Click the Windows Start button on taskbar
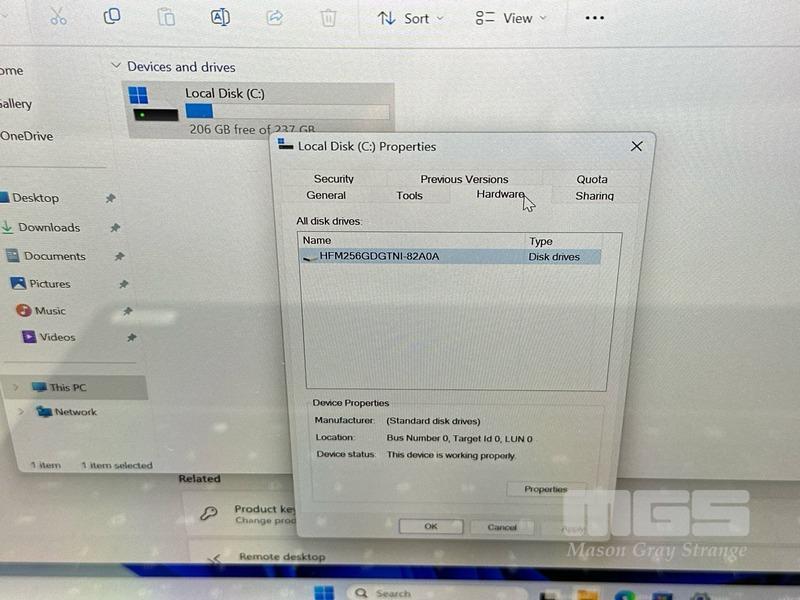 [323, 592]
